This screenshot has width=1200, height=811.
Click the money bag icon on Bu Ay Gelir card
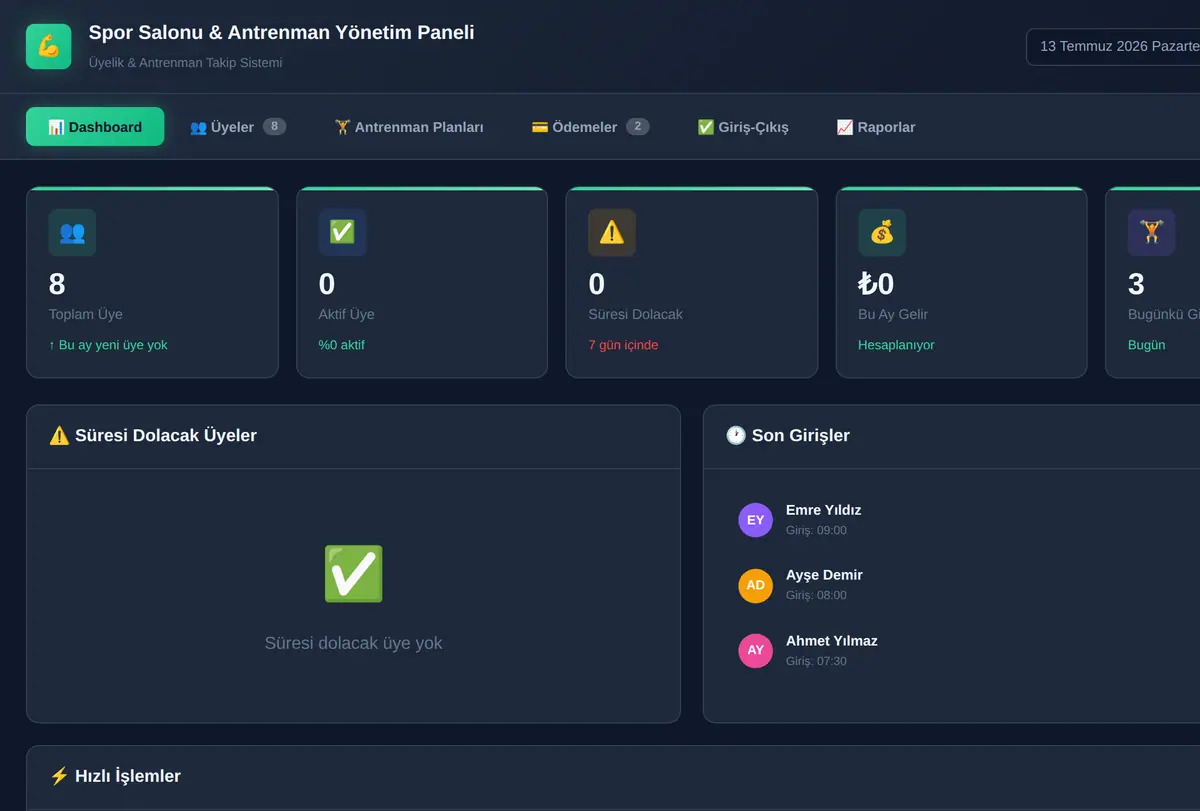[882, 232]
